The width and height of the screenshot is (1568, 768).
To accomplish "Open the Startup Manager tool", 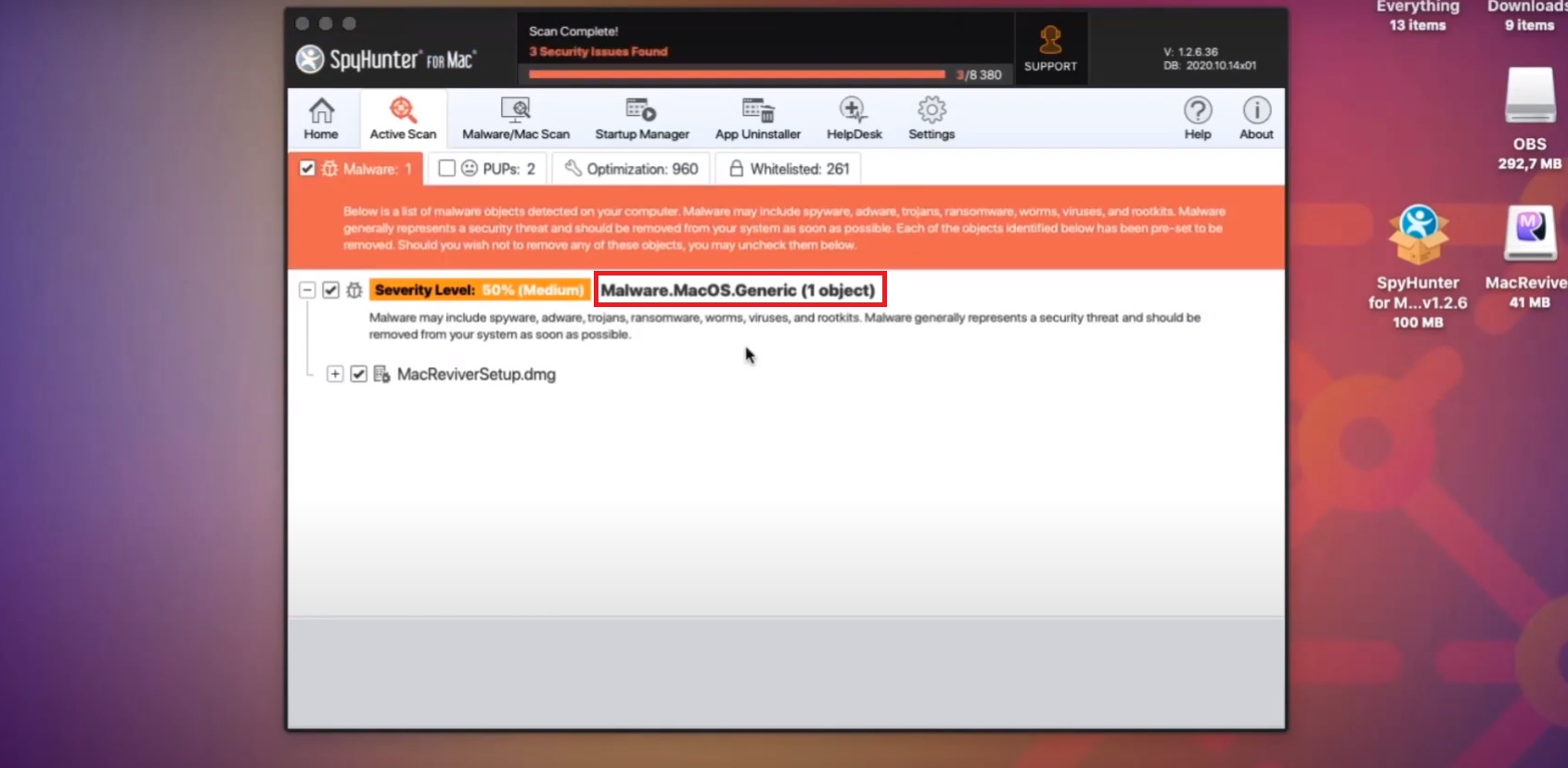I will tap(642, 118).
